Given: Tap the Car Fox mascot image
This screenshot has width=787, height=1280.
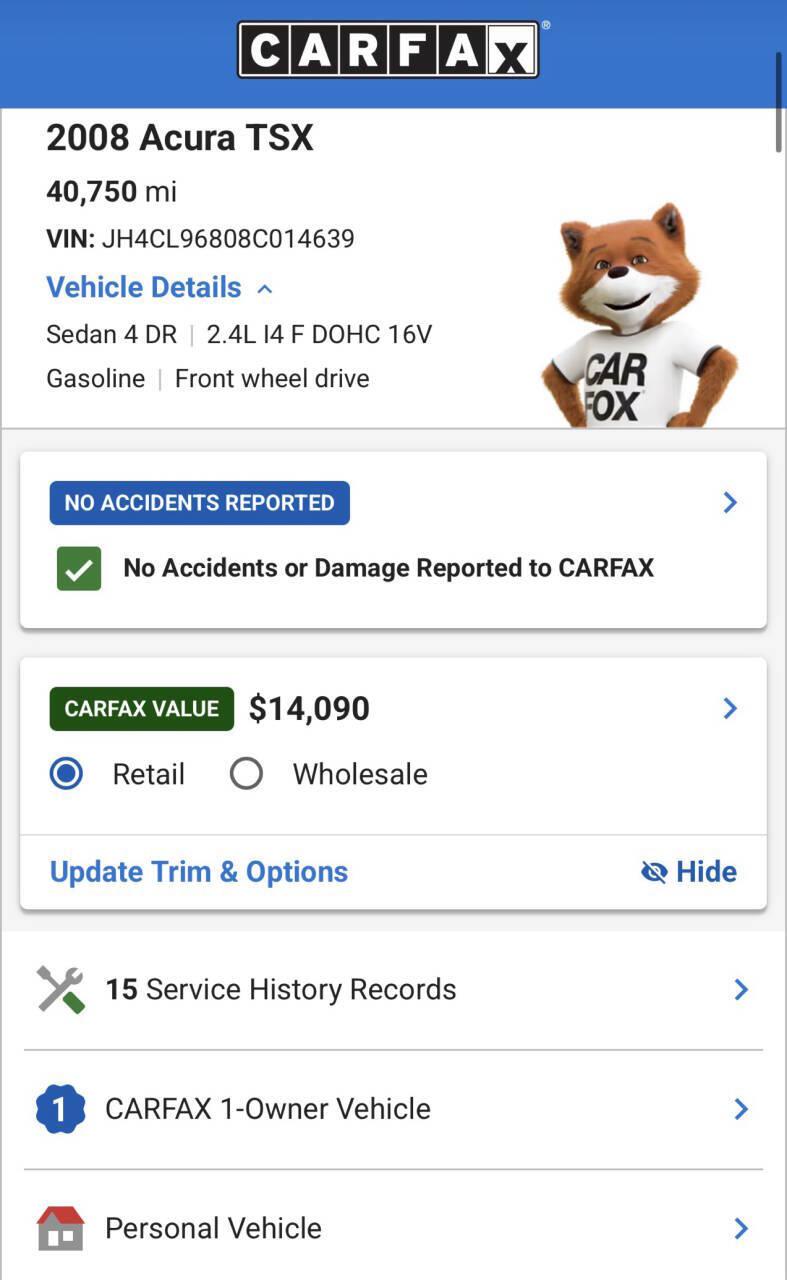Looking at the screenshot, I should coord(639,315).
